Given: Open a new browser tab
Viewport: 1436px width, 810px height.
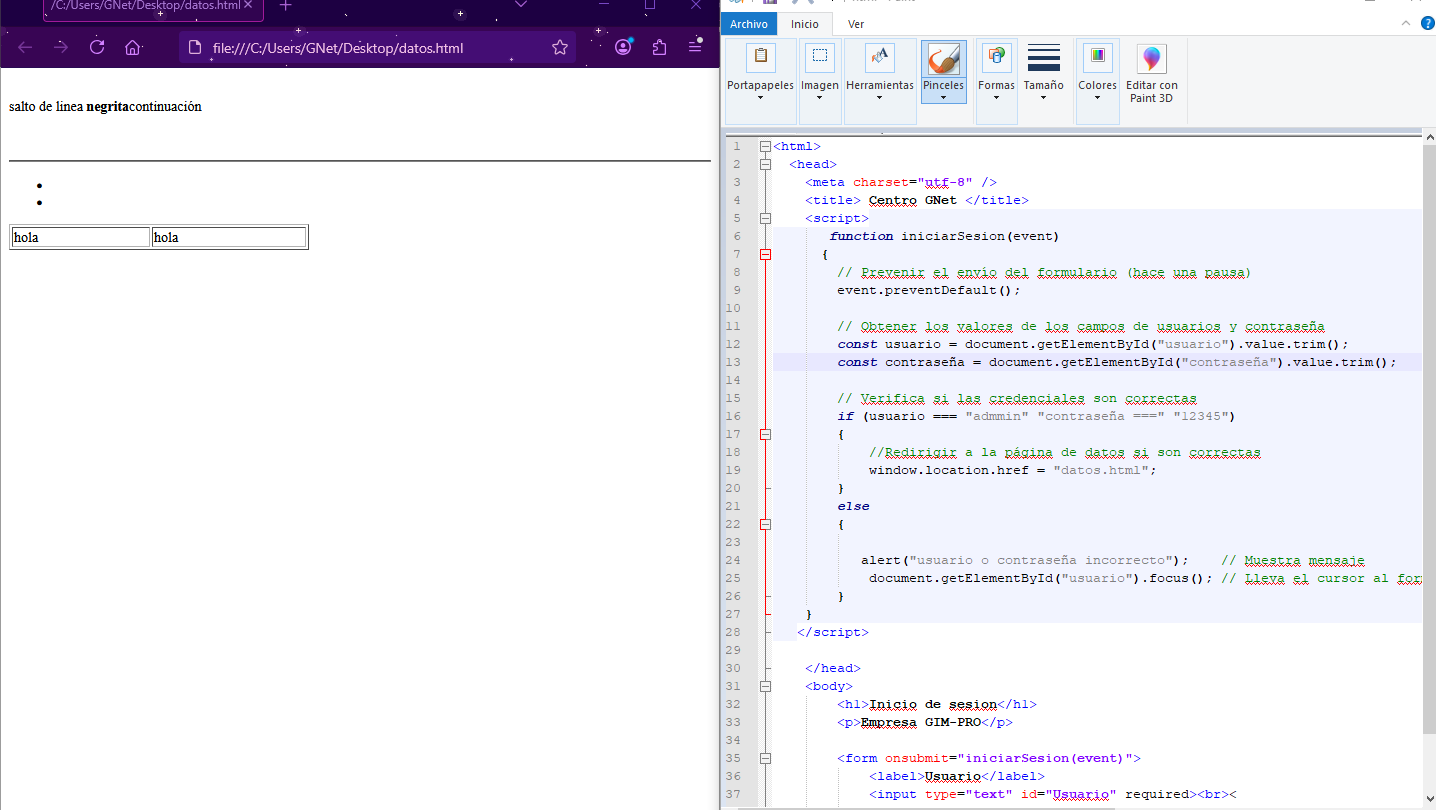Looking at the screenshot, I should tap(285, 6).
